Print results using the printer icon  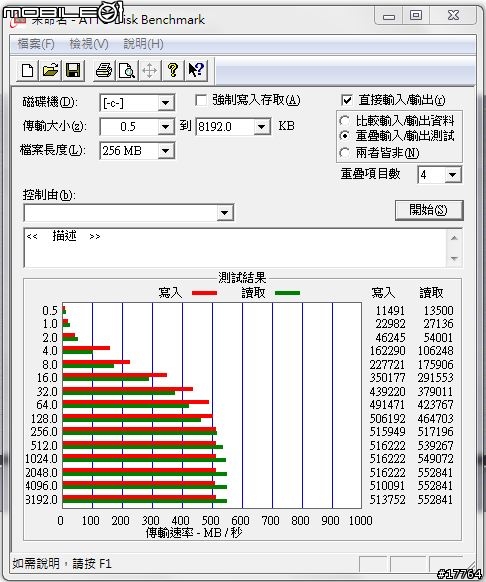(x=104, y=70)
